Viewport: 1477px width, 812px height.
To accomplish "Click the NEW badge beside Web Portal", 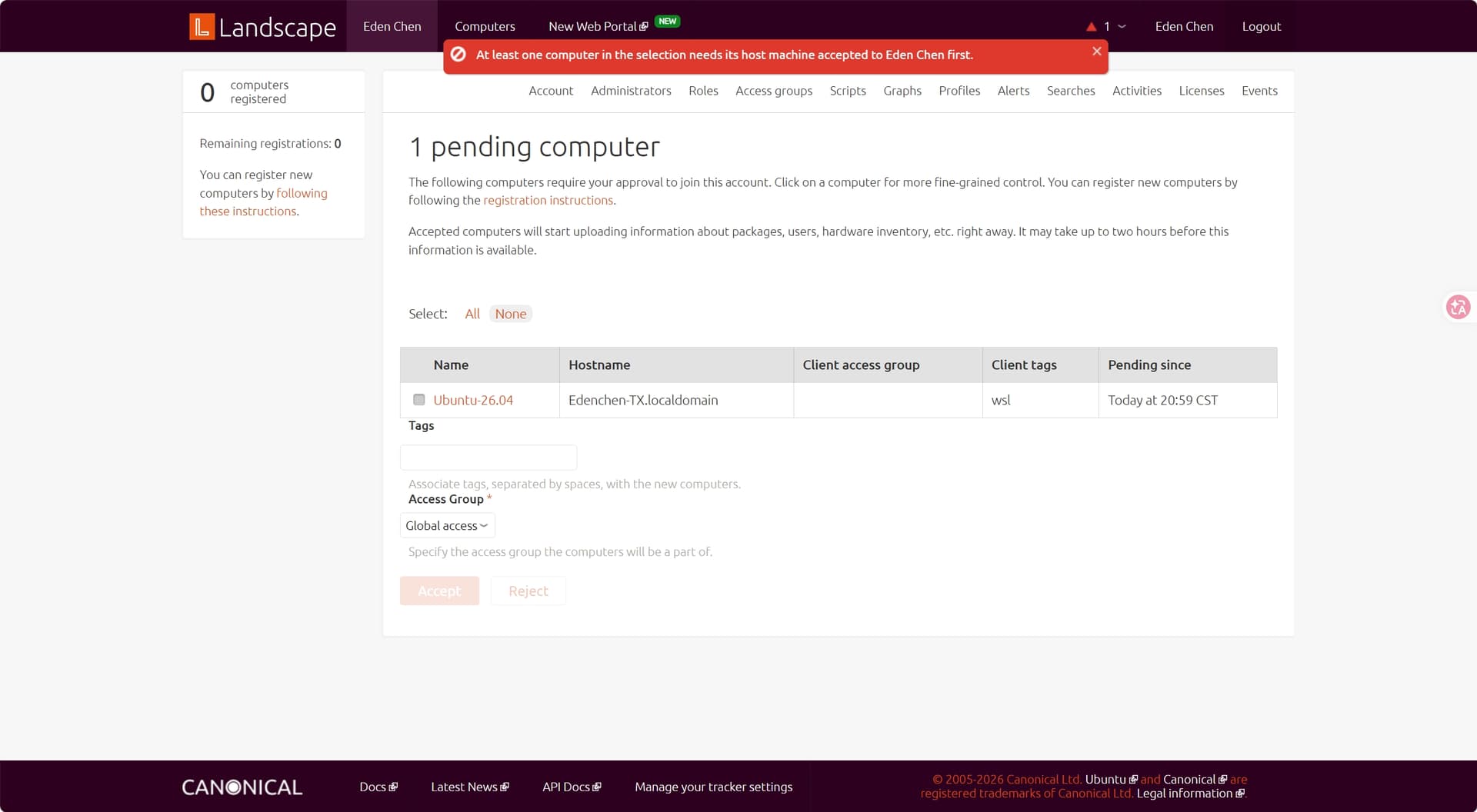I will [x=667, y=22].
